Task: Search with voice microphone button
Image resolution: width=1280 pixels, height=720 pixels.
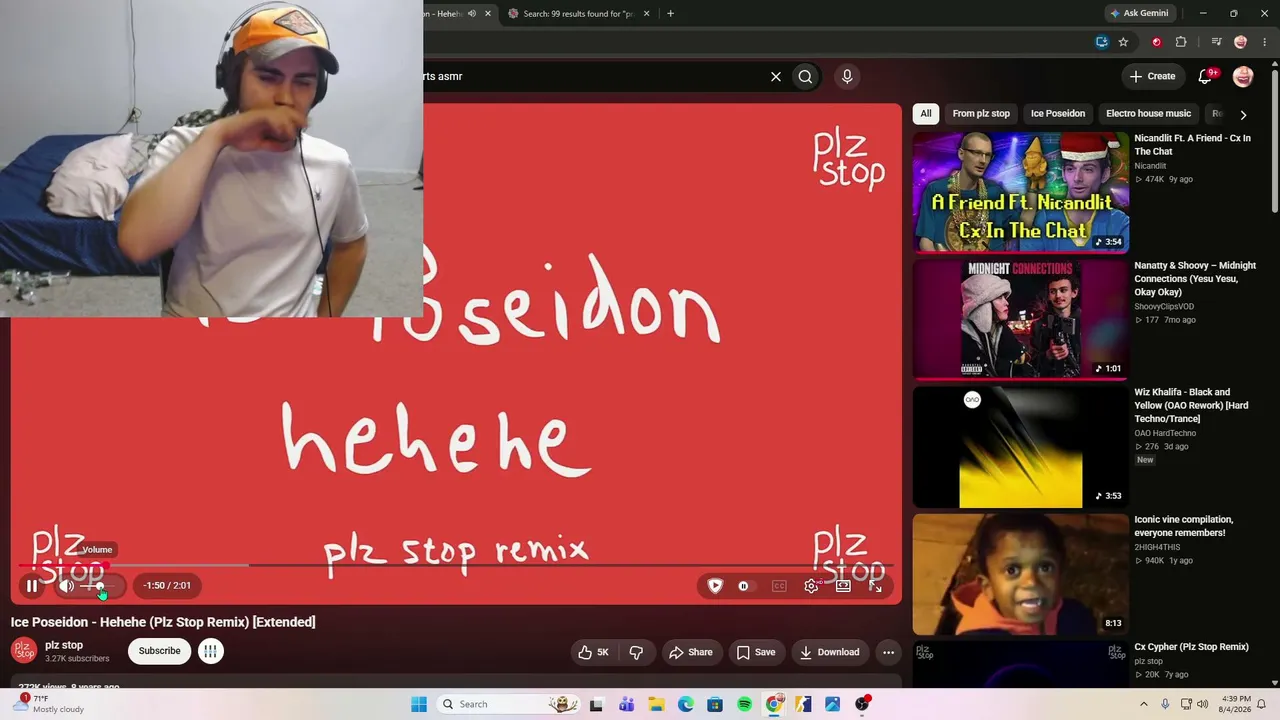Action: 847,76
